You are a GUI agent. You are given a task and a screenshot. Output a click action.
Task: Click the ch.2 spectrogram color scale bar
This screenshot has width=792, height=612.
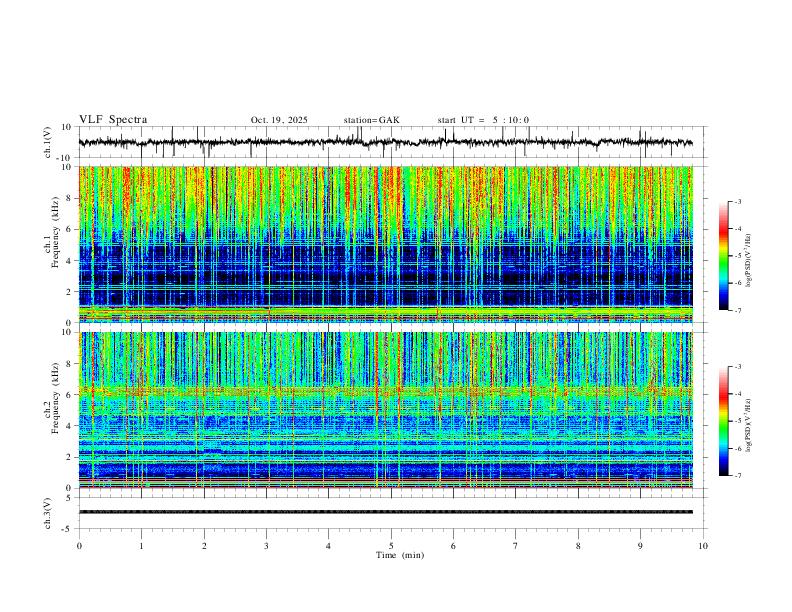[723, 421]
